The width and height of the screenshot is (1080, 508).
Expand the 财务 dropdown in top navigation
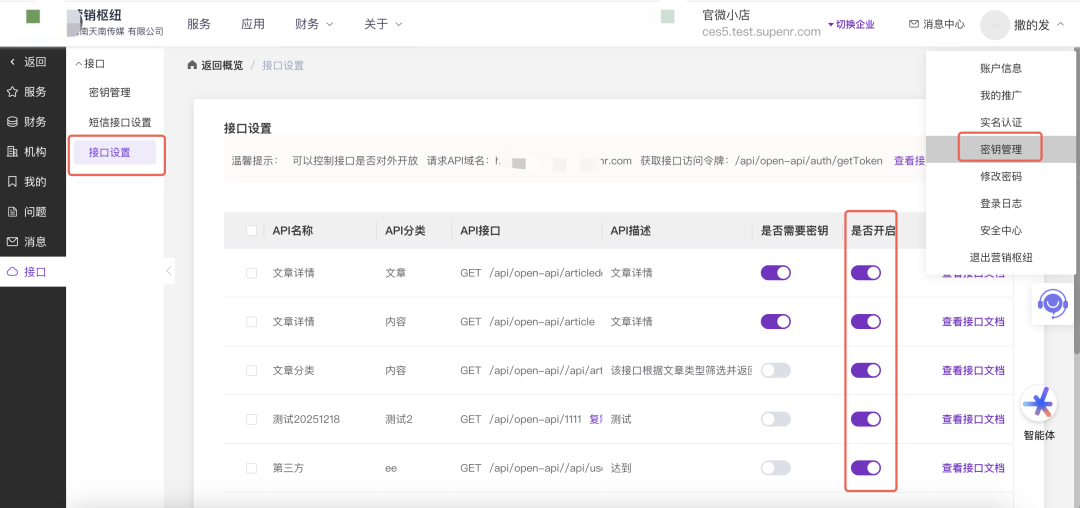(314, 24)
